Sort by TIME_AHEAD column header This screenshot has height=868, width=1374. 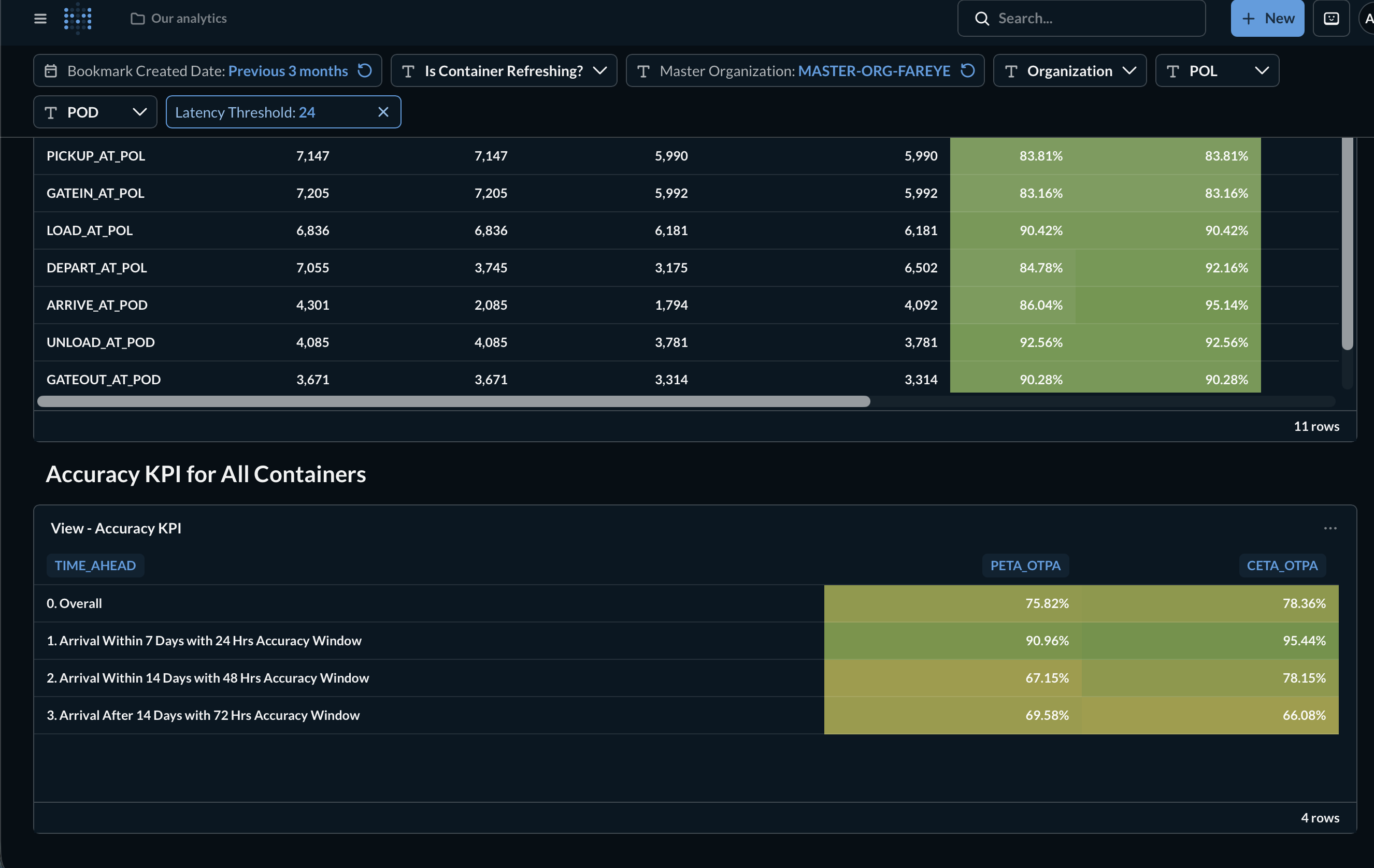(95, 565)
